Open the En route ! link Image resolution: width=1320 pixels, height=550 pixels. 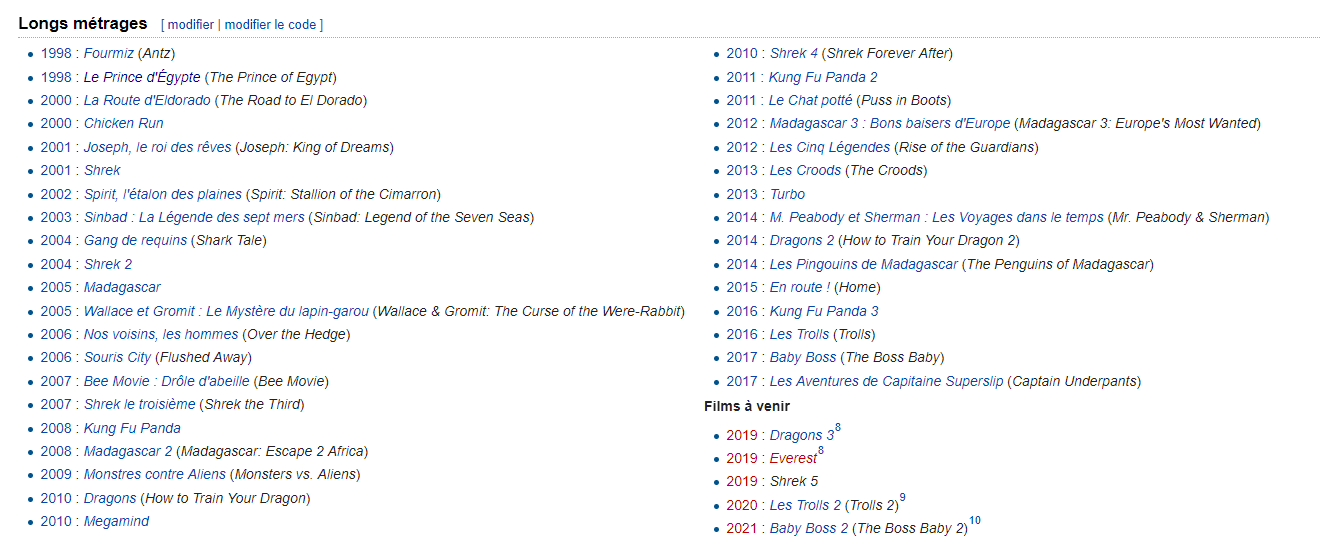tap(800, 287)
